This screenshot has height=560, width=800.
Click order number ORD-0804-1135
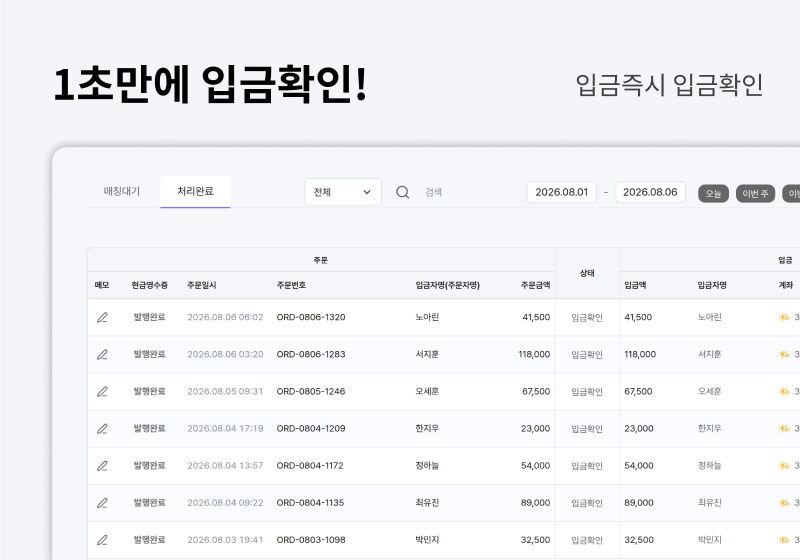point(310,503)
